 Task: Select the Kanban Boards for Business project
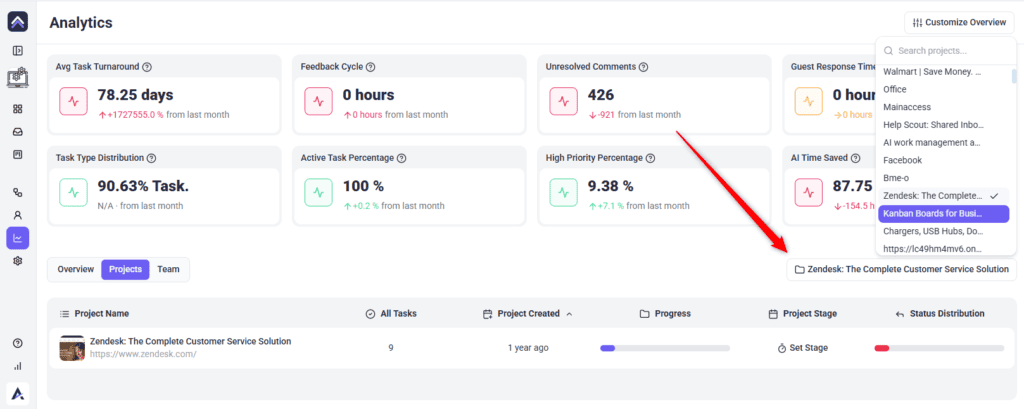click(944, 214)
